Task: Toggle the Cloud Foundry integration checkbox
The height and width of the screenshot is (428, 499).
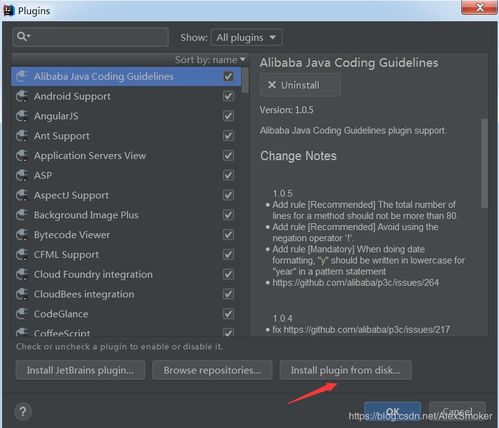Action: click(228, 274)
